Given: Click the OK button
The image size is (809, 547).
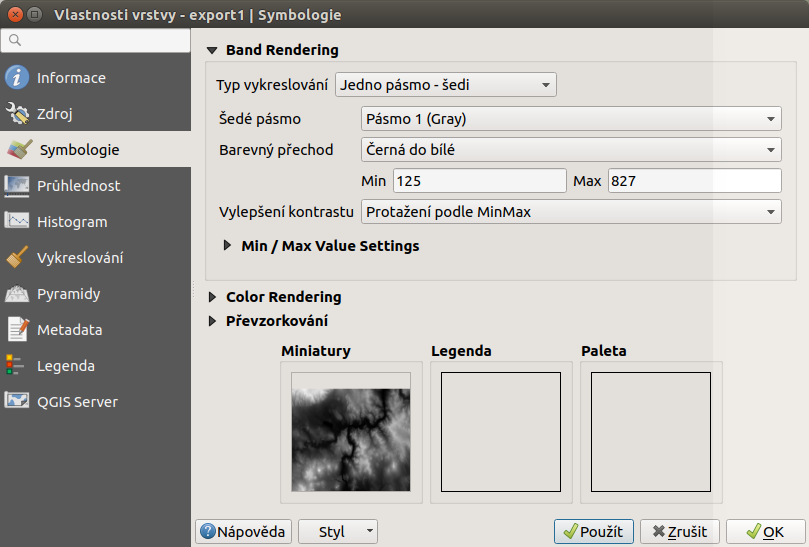Looking at the screenshot, I should point(766,532).
